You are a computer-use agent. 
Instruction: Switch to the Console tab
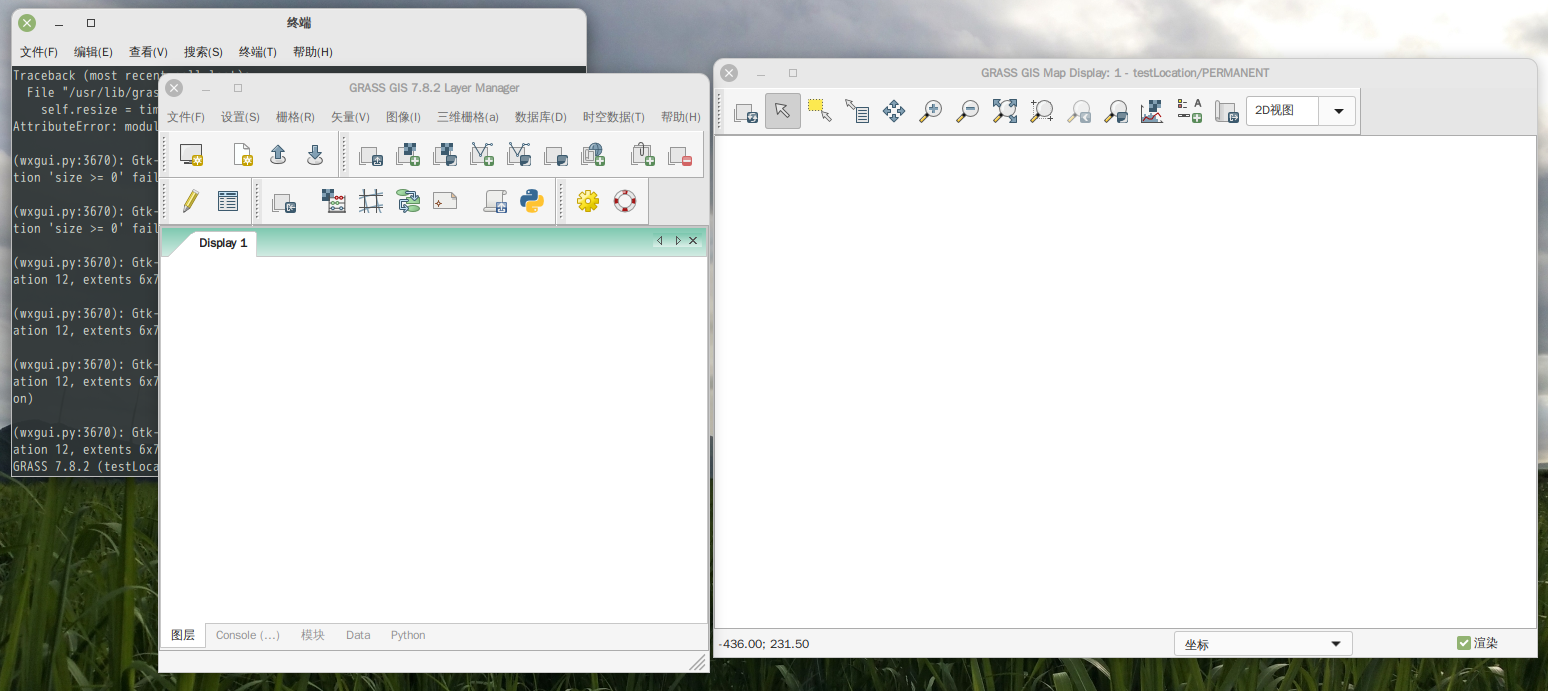(248, 635)
